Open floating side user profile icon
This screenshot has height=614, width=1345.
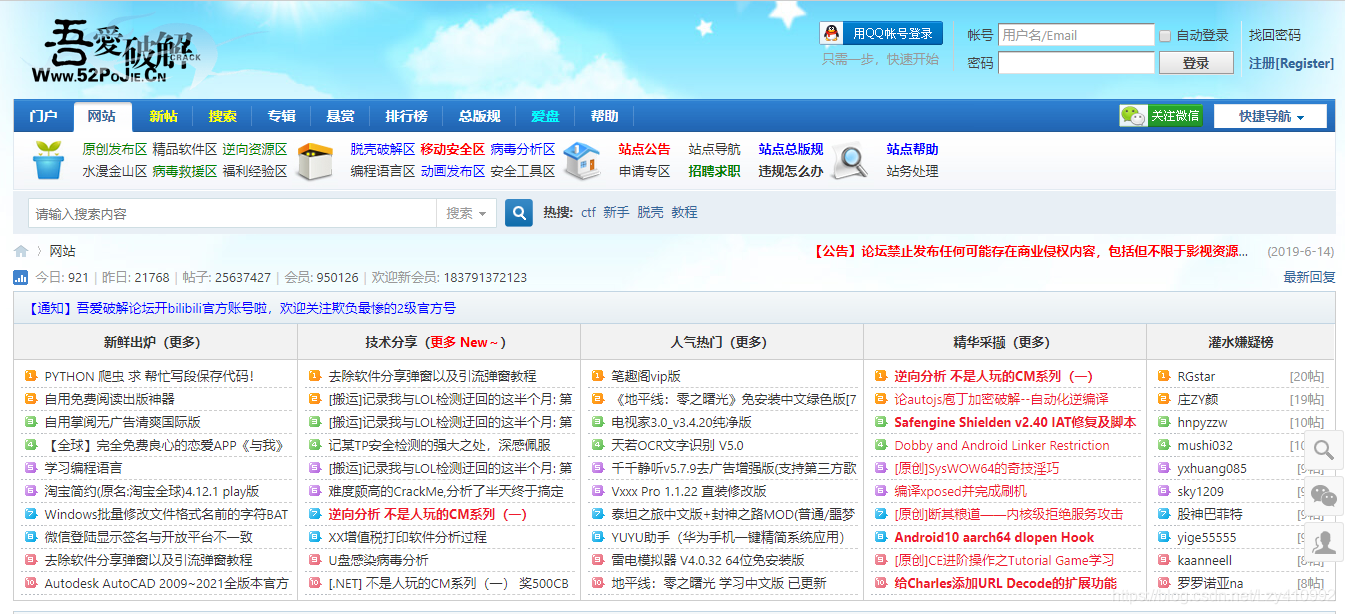click(1324, 542)
